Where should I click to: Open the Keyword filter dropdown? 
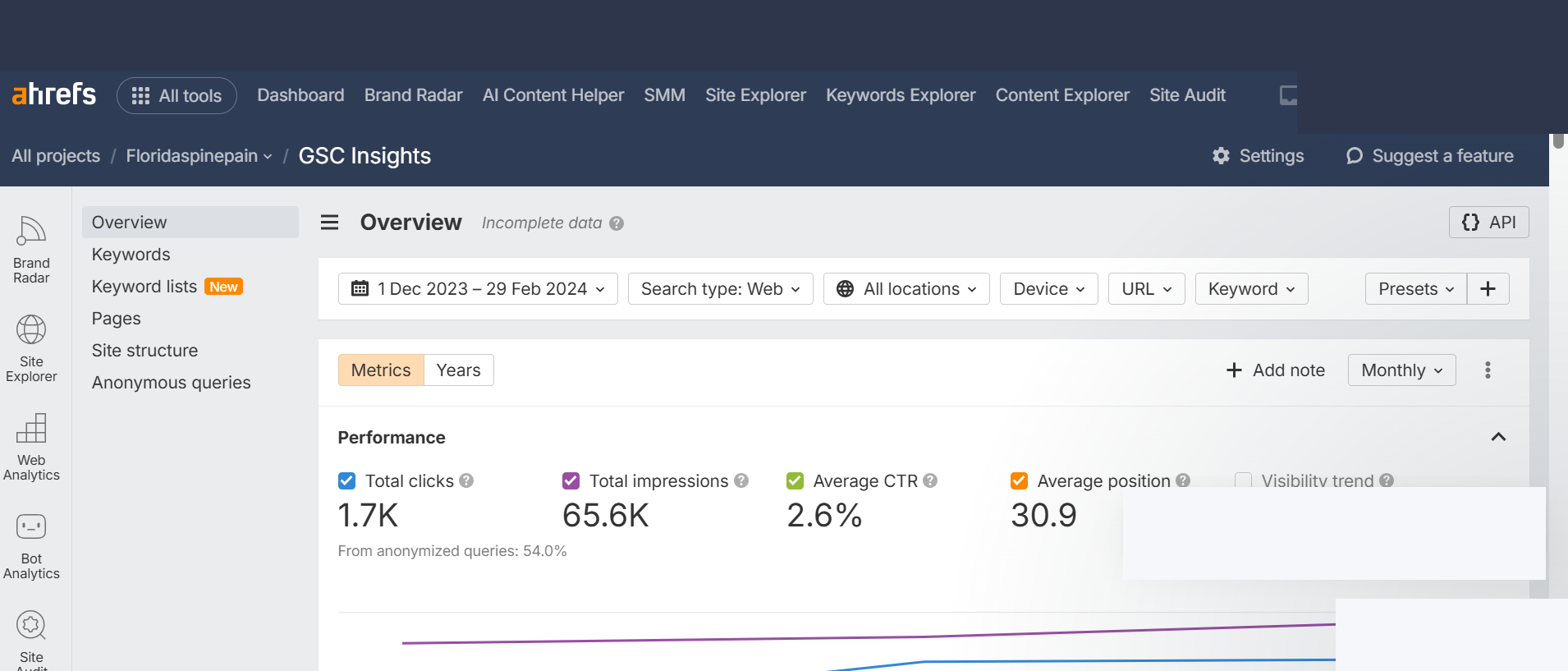pyautogui.click(x=1251, y=289)
